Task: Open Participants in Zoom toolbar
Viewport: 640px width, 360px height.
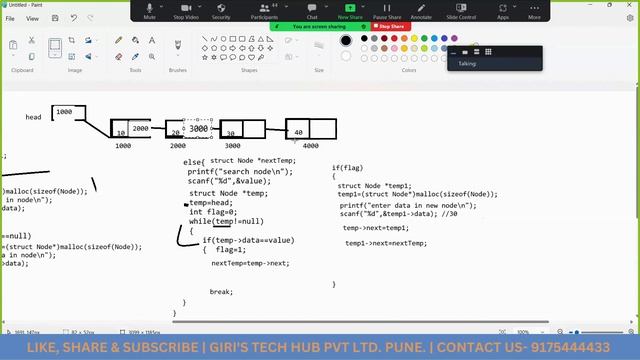Action: [264, 11]
